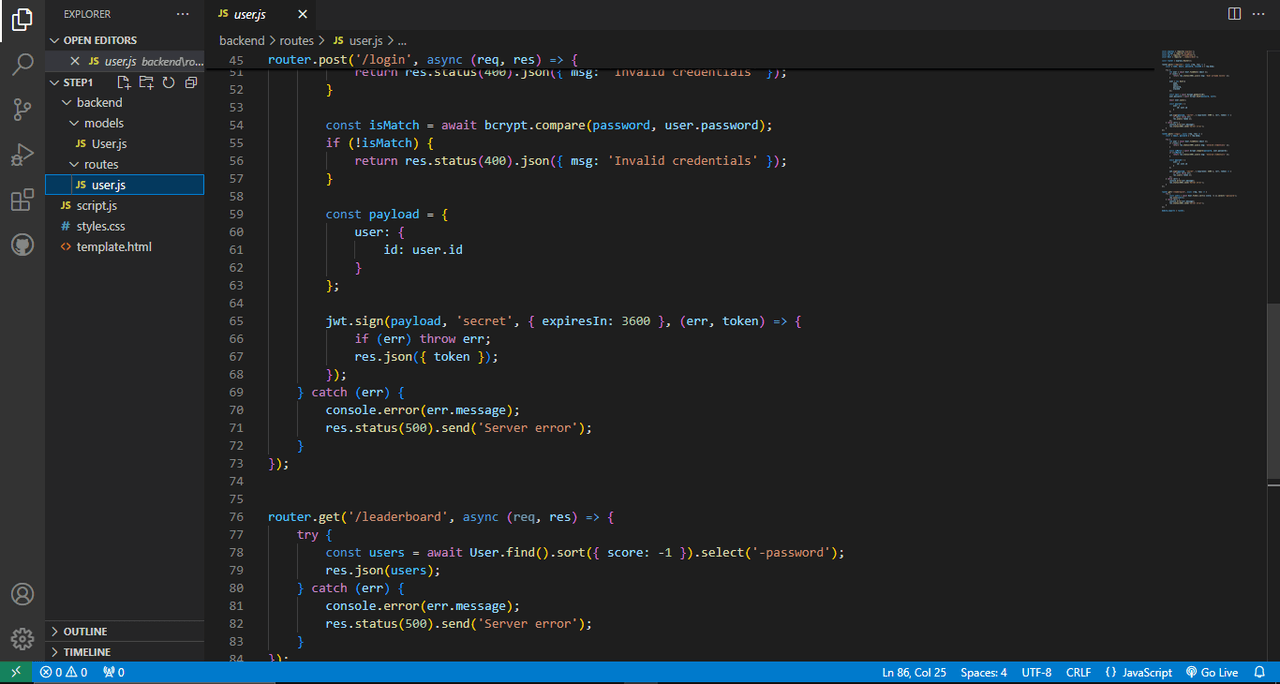Viewport: 1280px width, 684px height.
Task: Open the Extensions view
Action: tap(22, 200)
